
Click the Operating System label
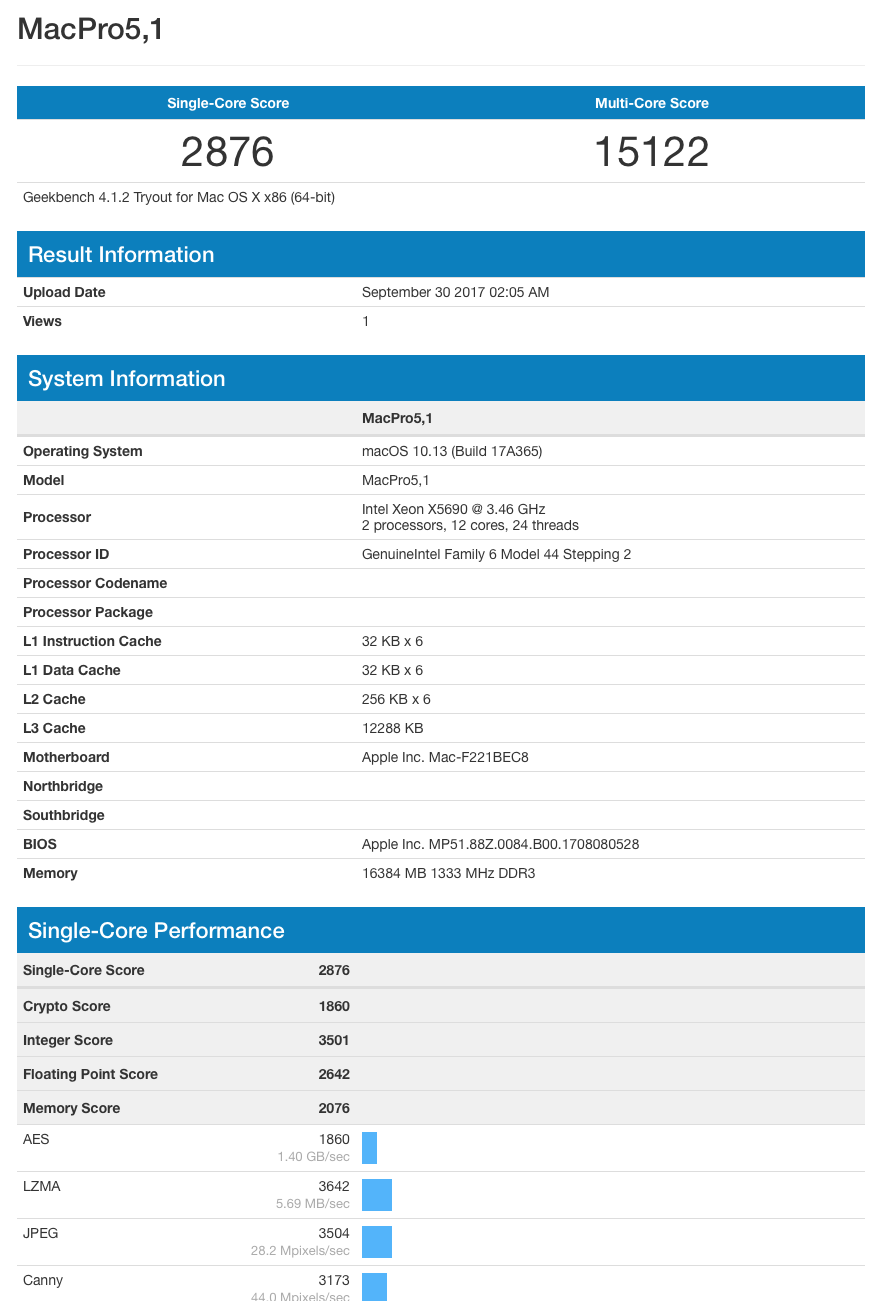point(83,451)
